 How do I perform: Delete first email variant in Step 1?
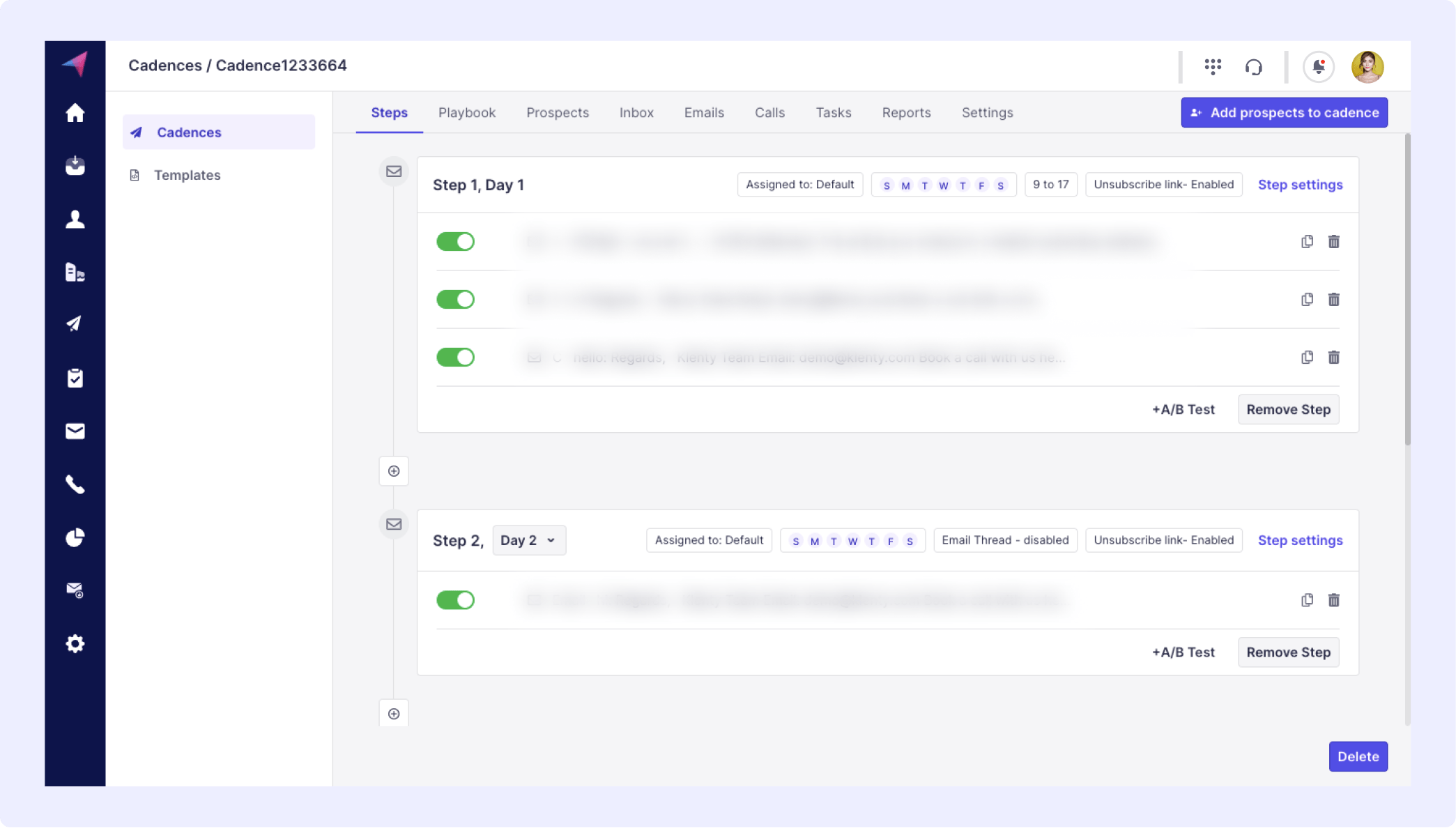point(1333,242)
